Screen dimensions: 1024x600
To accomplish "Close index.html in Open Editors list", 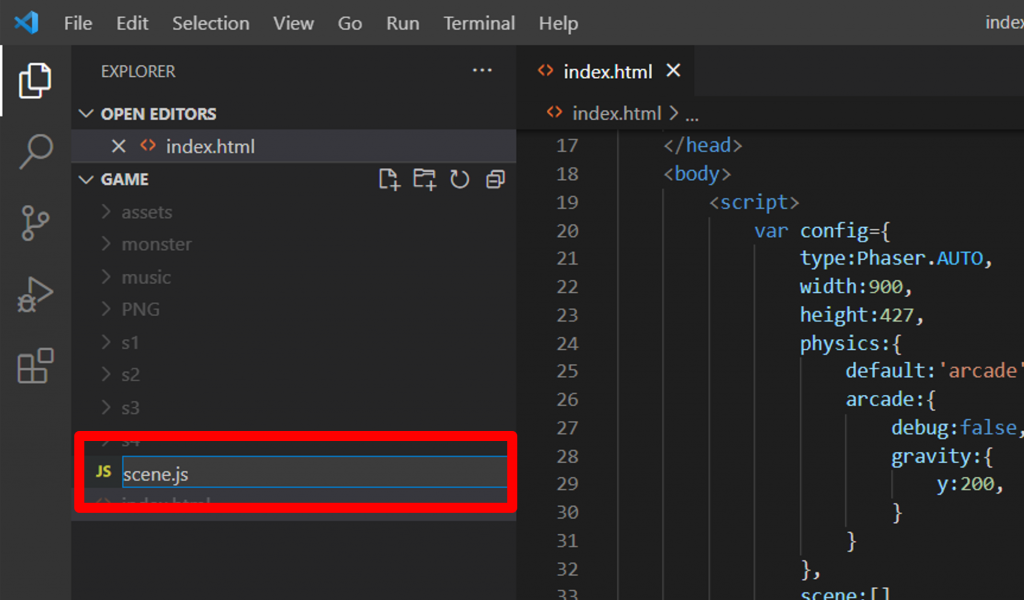I will (x=118, y=146).
